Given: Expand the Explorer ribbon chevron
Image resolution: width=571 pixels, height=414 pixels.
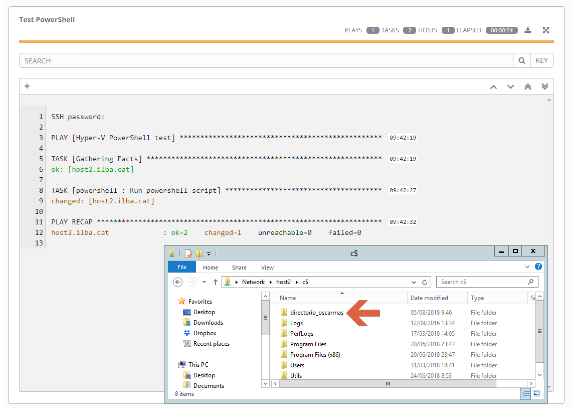Looking at the screenshot, I should 527,267.
